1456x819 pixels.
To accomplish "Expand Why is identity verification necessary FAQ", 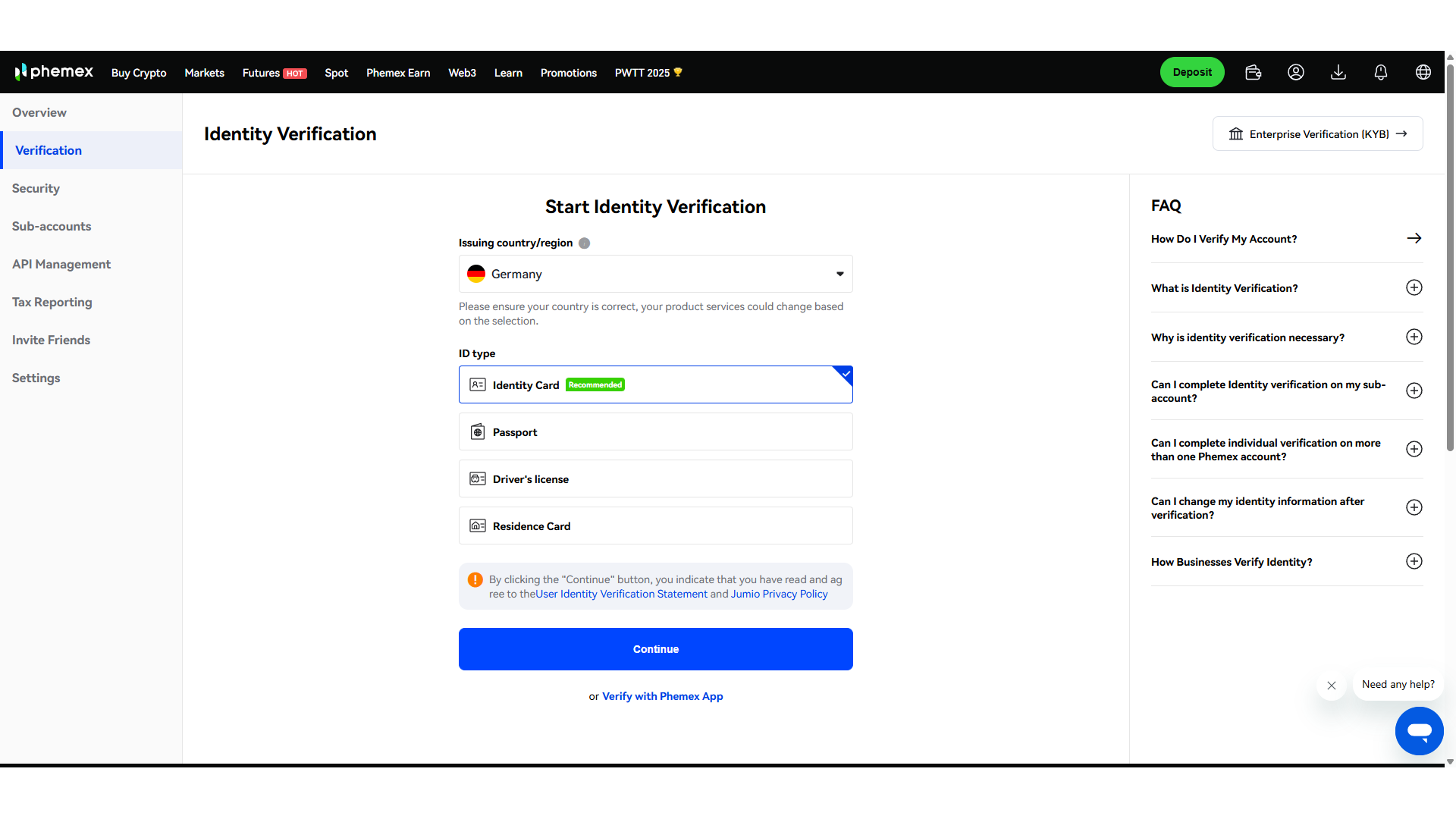I will click(1414, 337).
